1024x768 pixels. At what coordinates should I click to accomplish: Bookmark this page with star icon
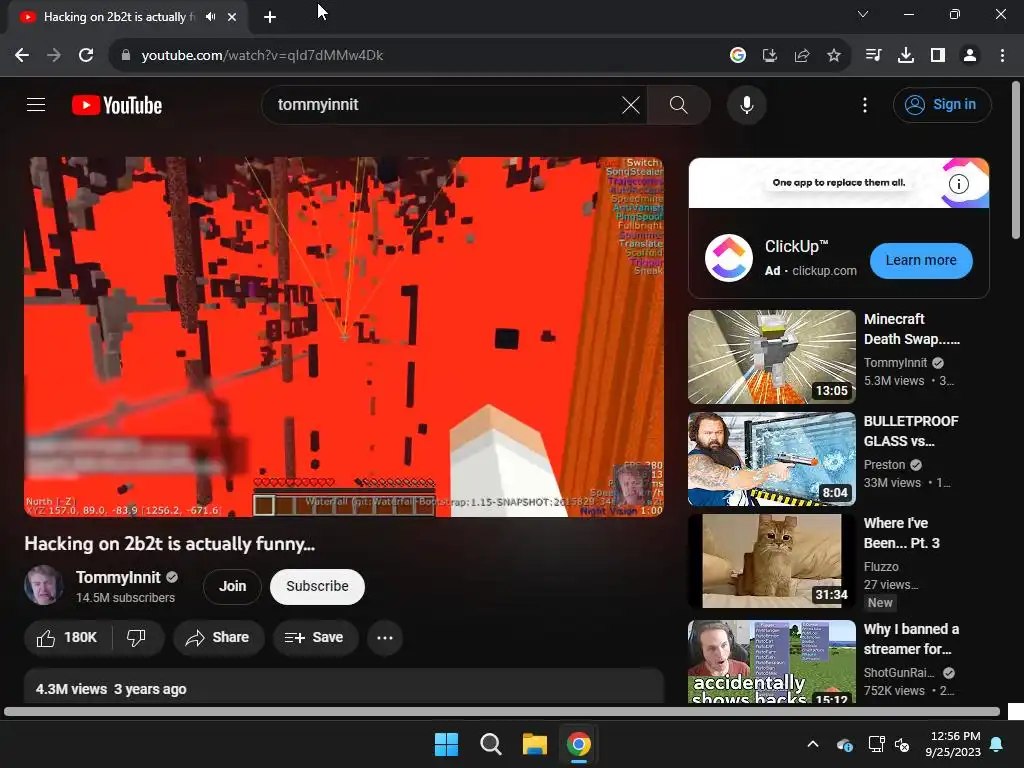(x=834, y=55)
